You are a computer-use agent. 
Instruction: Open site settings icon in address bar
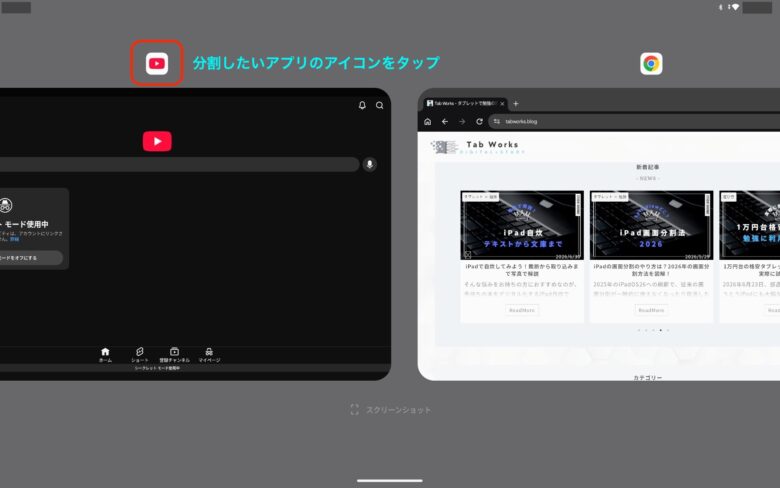[x=496, y=121]
